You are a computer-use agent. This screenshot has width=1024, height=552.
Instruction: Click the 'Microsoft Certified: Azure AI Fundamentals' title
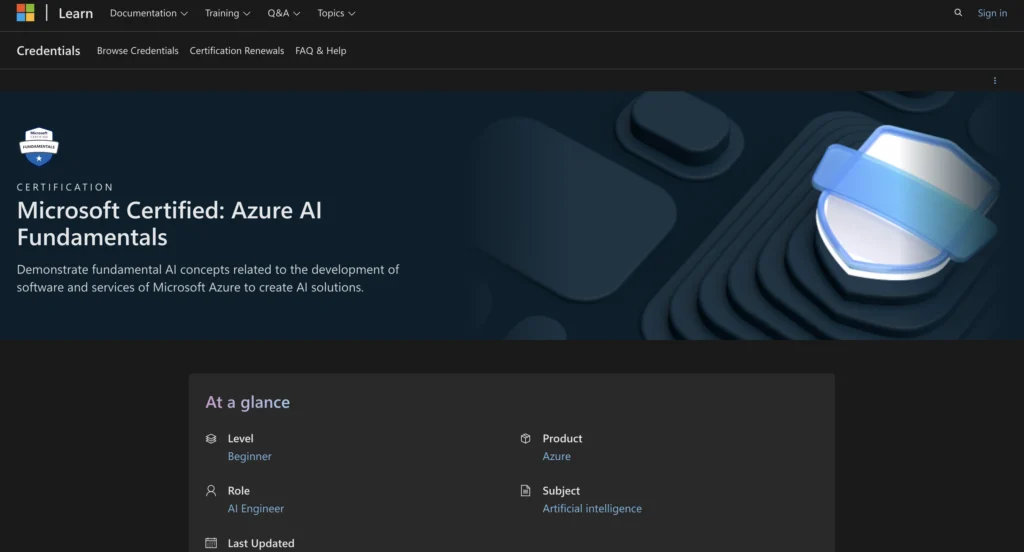(x=169, y=223)
